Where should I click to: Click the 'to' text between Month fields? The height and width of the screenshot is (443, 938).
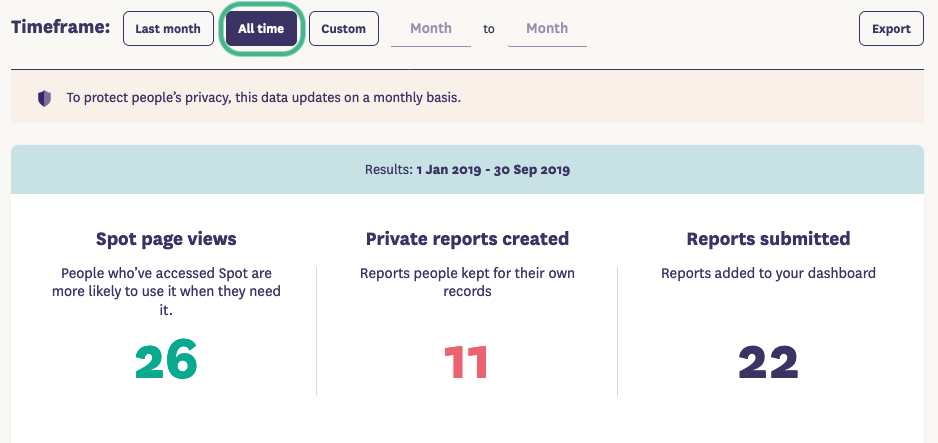pyautogui.click(x=489, y=29)
